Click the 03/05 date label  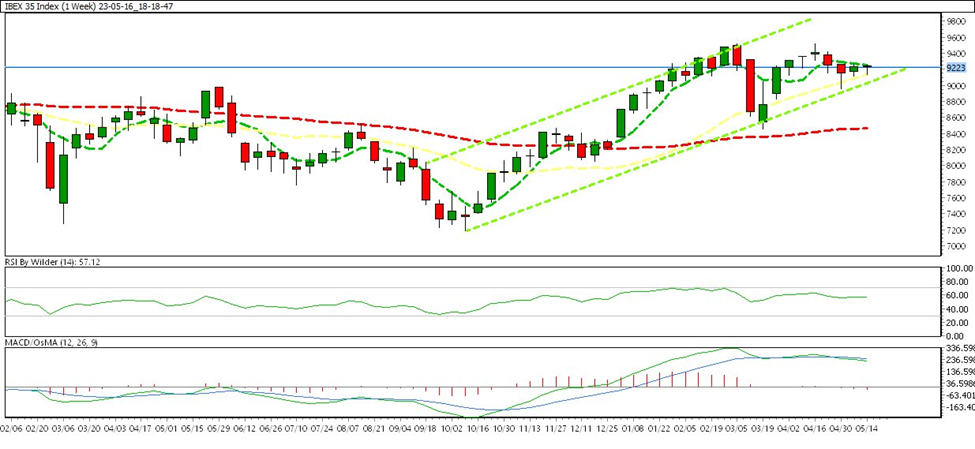point(736,429)
